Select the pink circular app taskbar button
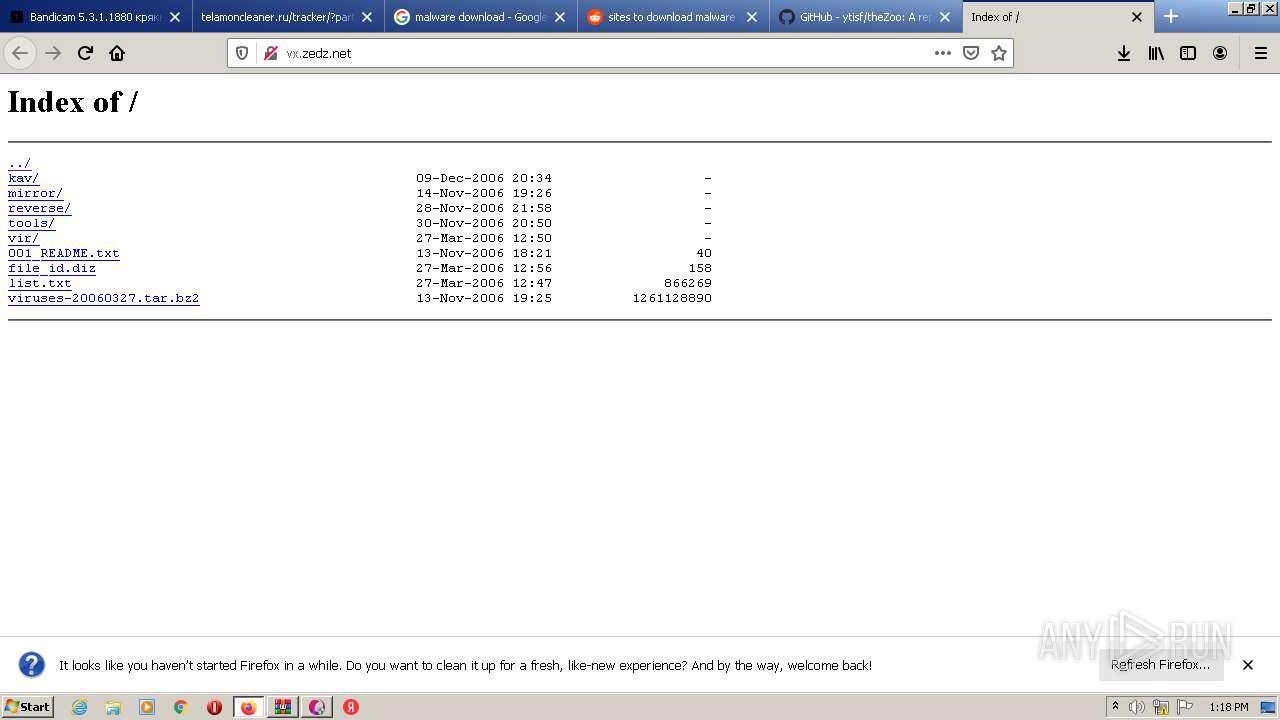1280x720 pixels. pos(317,707)
